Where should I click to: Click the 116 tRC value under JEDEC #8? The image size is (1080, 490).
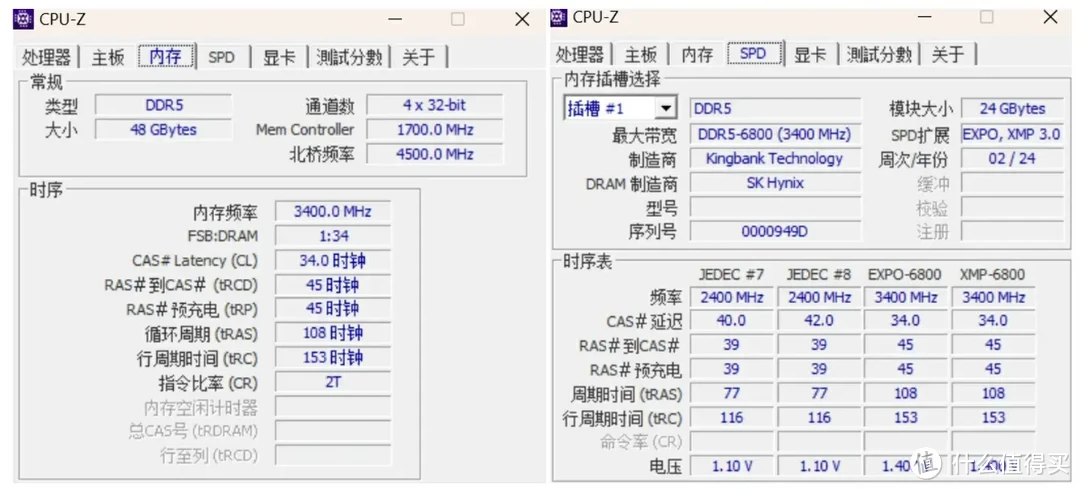(818, 418)
